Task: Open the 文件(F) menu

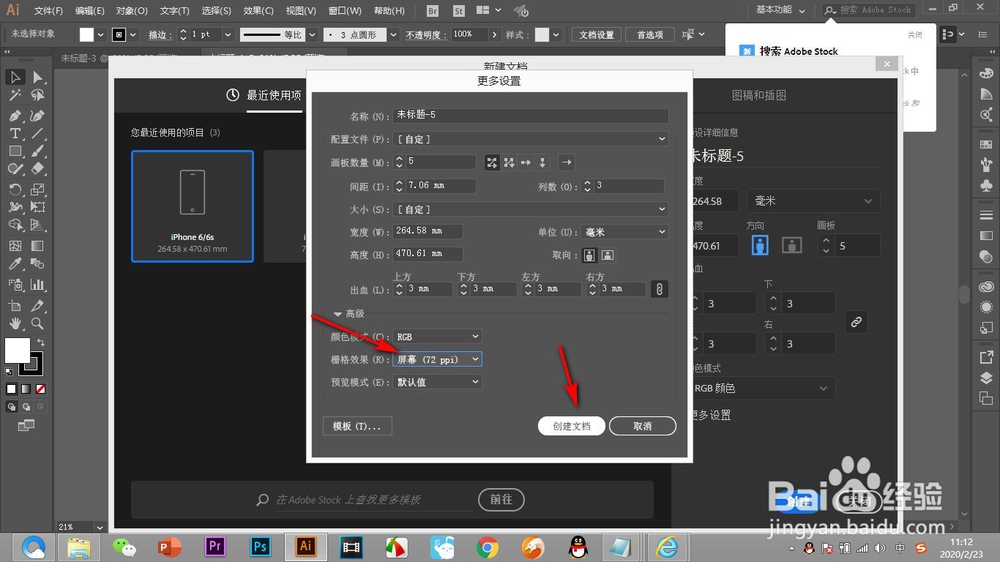Action: 48,11
